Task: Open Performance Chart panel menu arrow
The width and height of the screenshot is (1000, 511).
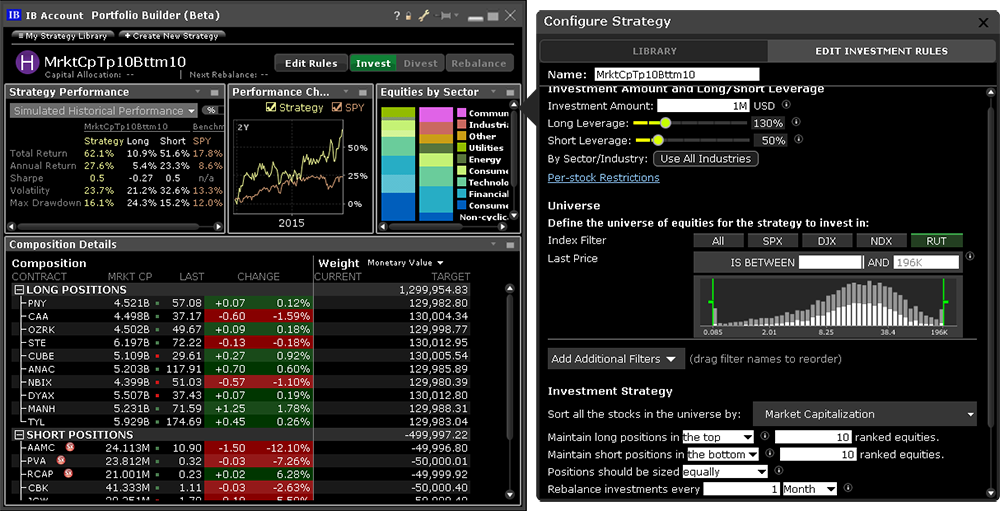Action: click(x=346, y=93)
